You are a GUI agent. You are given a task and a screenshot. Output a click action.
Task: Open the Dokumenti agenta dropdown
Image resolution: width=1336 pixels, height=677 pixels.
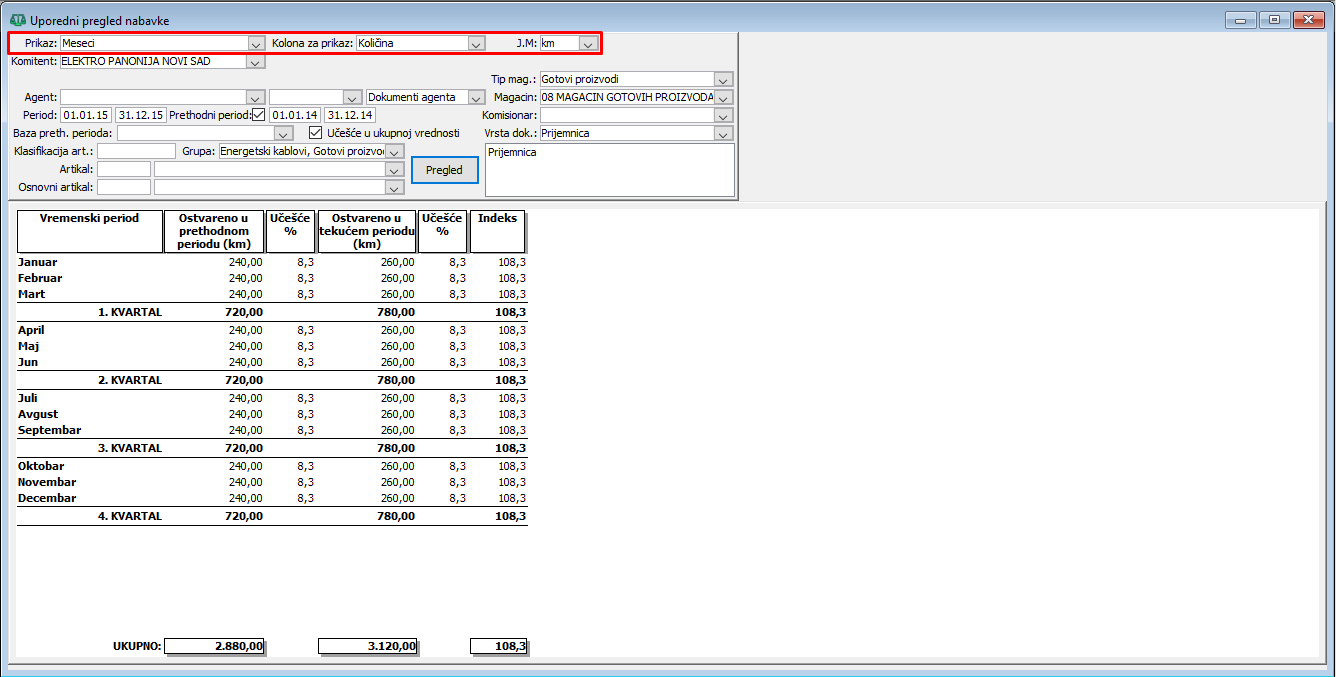[x=476, y=98]
